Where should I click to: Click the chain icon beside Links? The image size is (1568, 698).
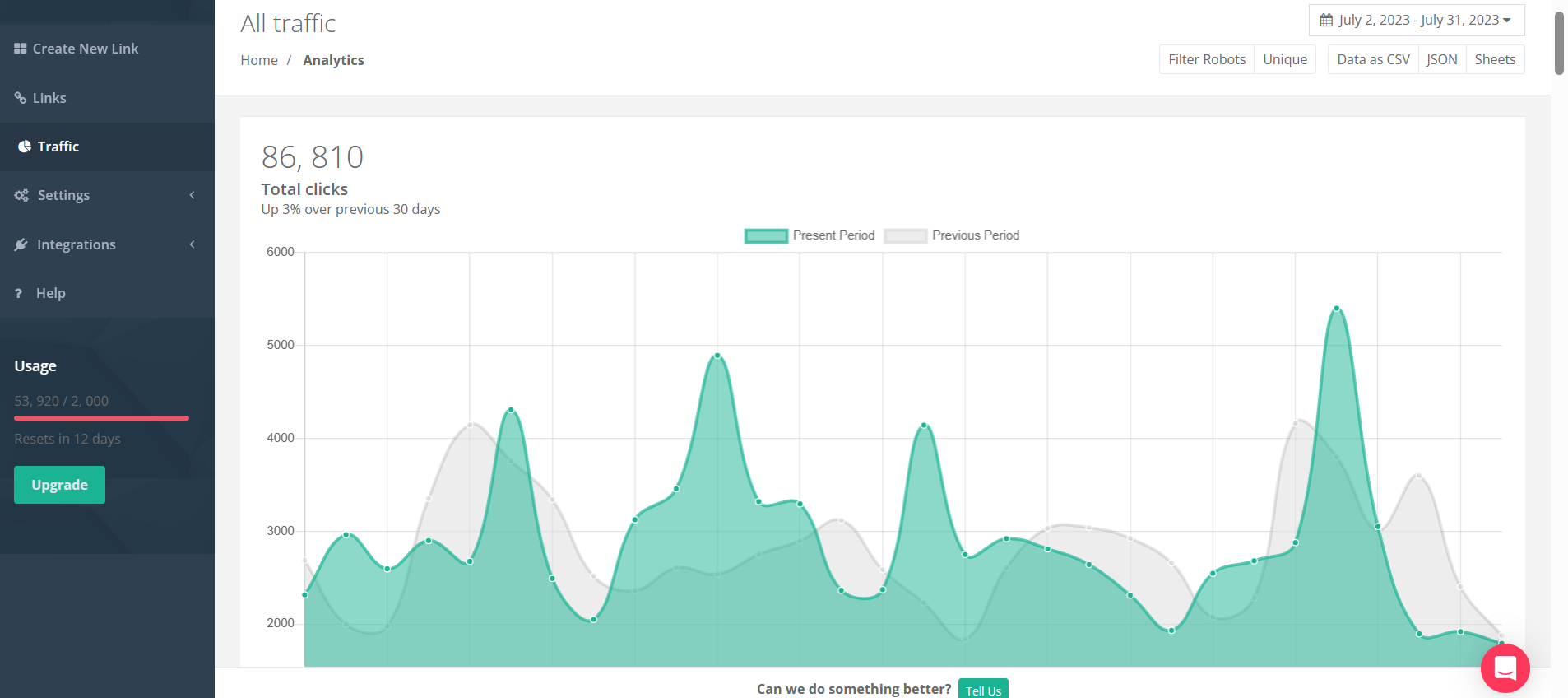tap(21, 98)
